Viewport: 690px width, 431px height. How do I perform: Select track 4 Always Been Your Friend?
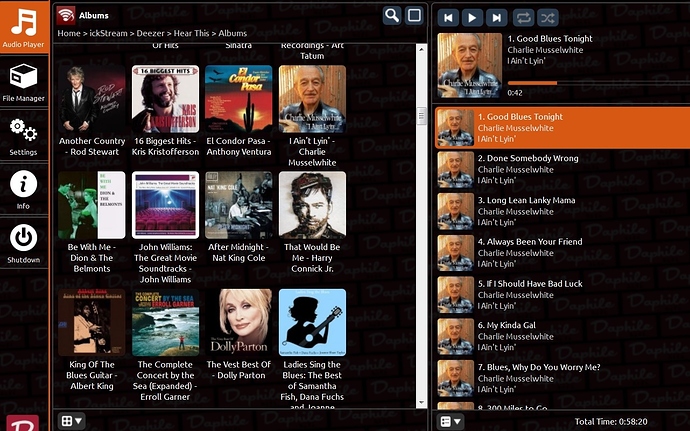562,253
